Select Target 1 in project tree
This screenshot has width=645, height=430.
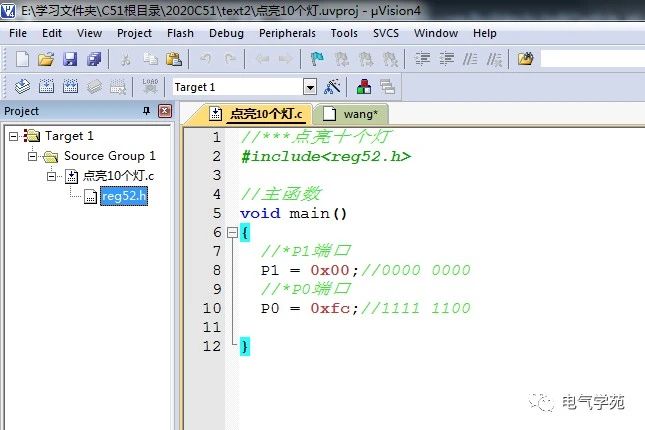coord(69,136)
